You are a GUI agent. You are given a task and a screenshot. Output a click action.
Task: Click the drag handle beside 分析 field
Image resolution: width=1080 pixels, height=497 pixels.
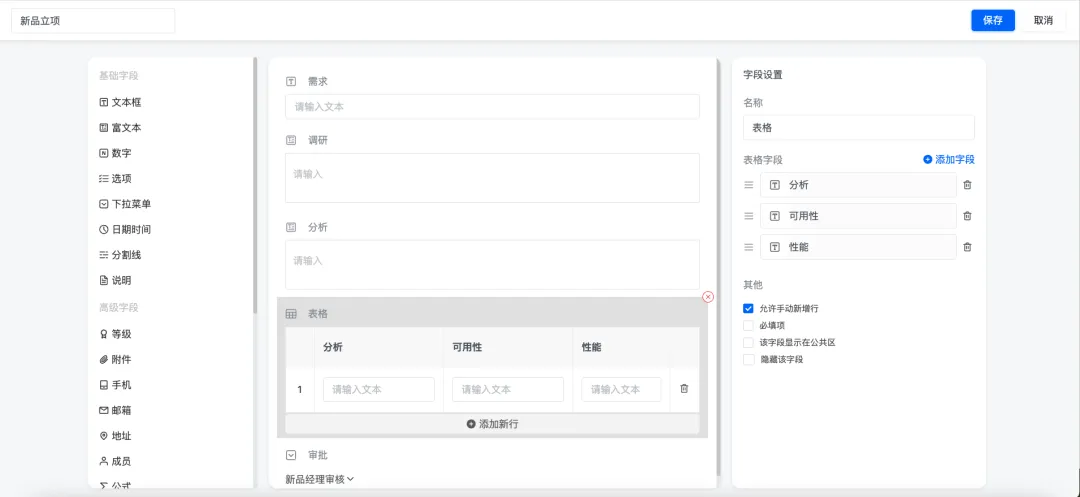(x=749, y=185)
